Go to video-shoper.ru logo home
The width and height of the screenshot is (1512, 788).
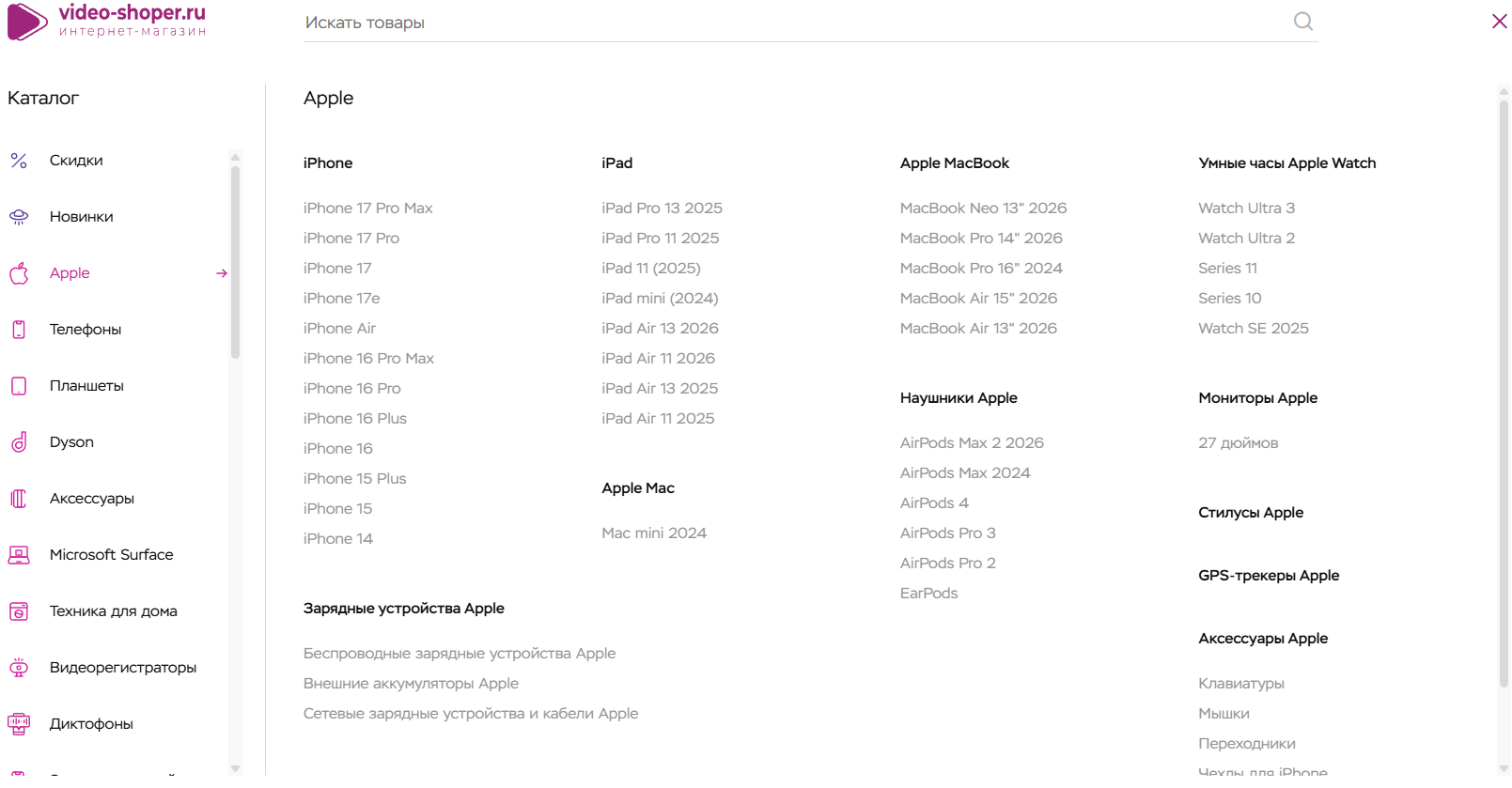pos(107,21)
